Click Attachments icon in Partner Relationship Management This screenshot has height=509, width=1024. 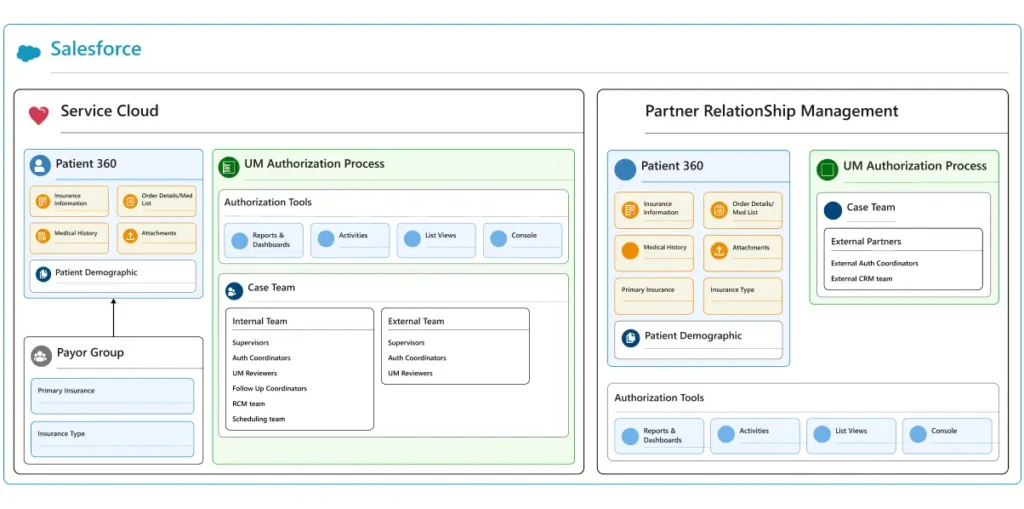[719, 250]
